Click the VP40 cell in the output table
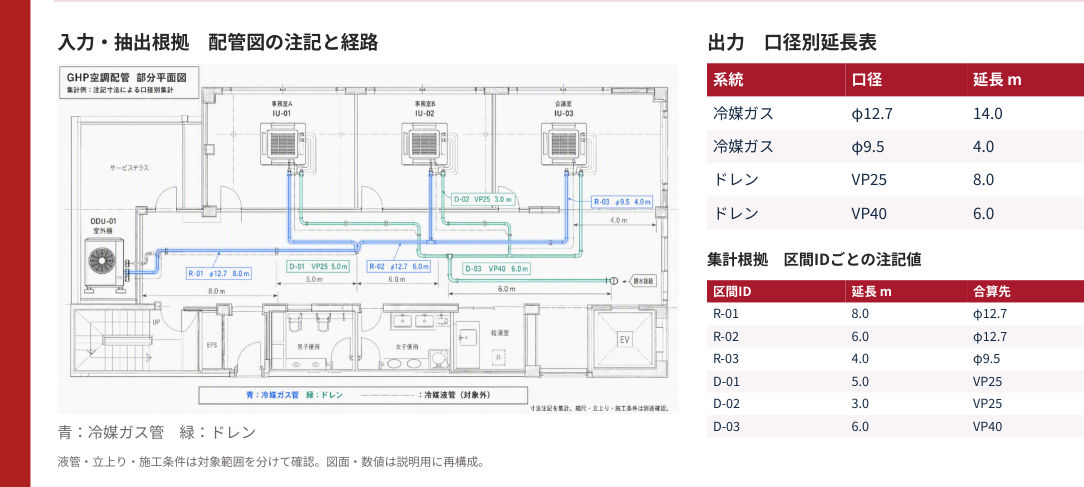Image resolution: width=1084 pixels, height=487 pixels. point(869,213)
